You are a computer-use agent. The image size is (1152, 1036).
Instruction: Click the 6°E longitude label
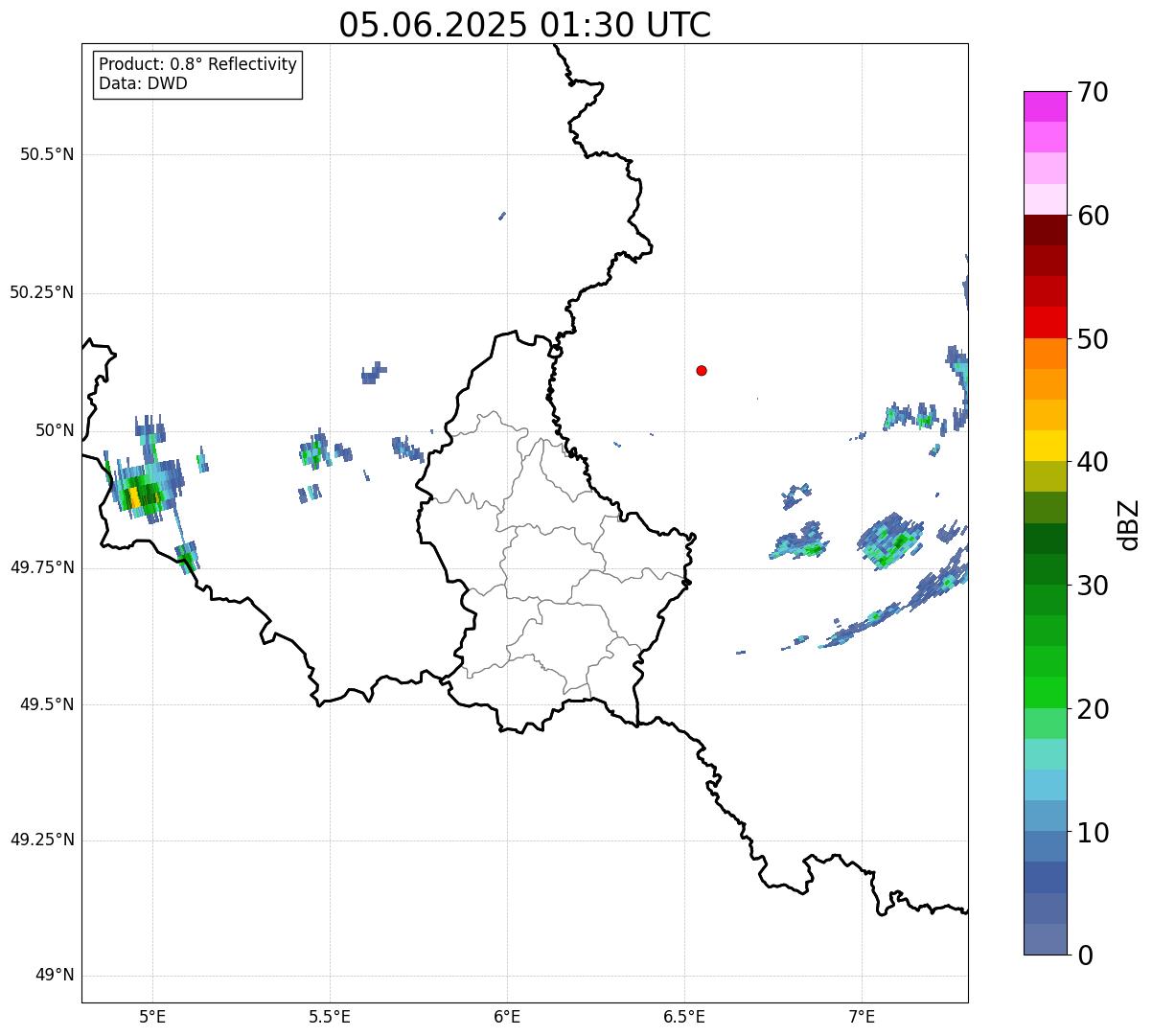[x=507, y=1016]
